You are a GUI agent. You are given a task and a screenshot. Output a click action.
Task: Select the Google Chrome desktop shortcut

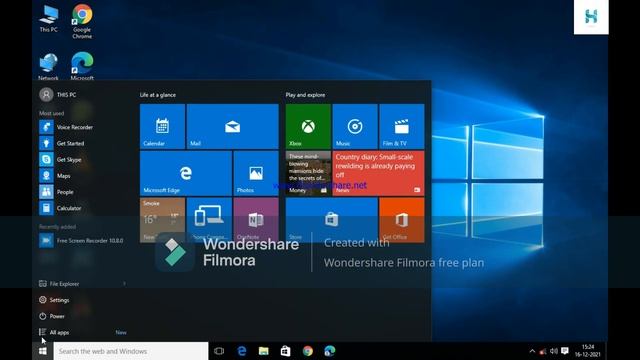click(82, 21)
